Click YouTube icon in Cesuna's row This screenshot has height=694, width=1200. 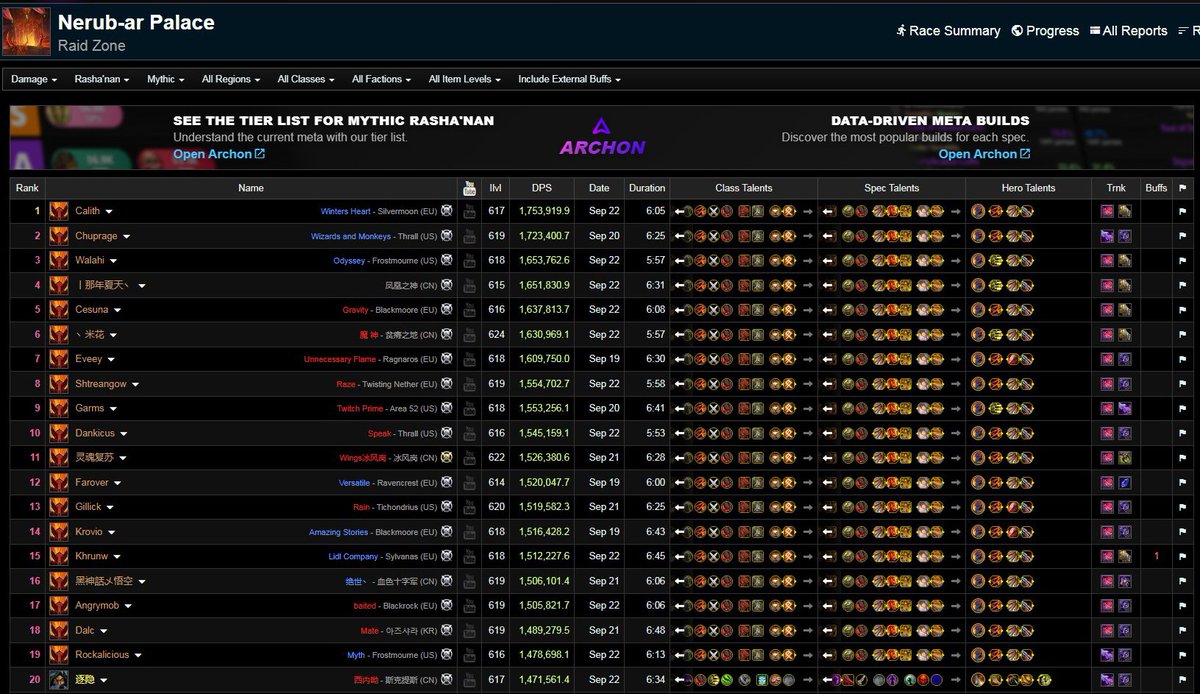(470, 310)
